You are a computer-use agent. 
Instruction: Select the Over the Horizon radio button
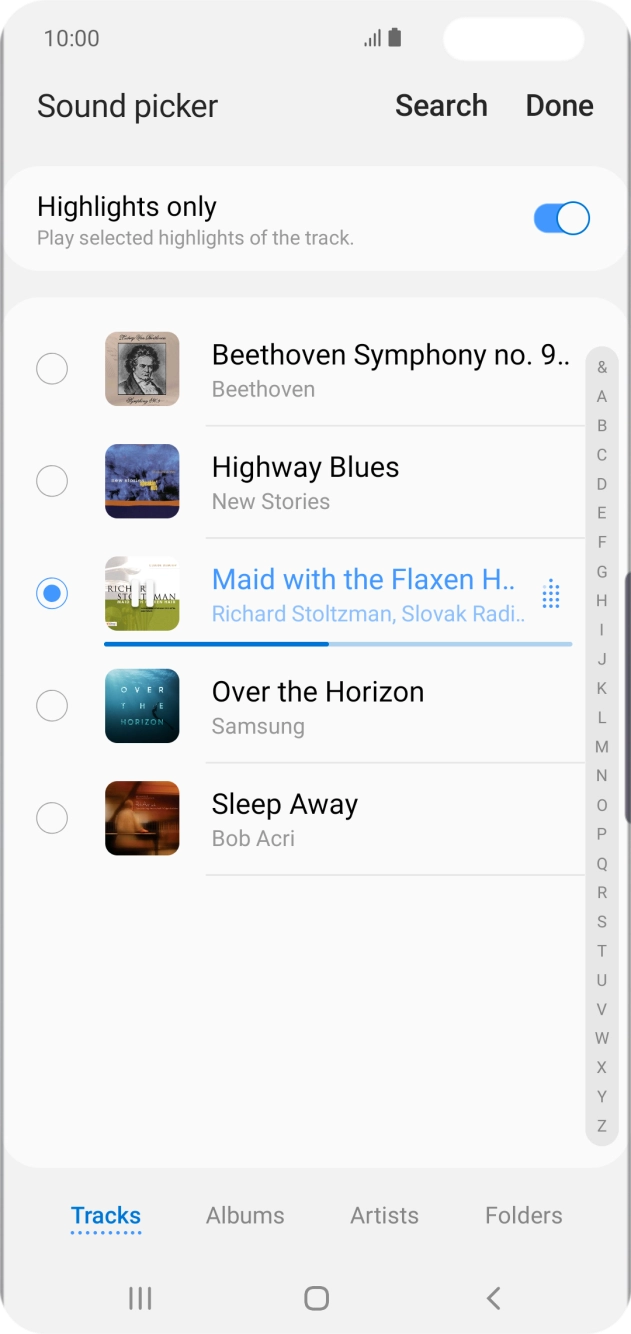click(x=52, y=706)
